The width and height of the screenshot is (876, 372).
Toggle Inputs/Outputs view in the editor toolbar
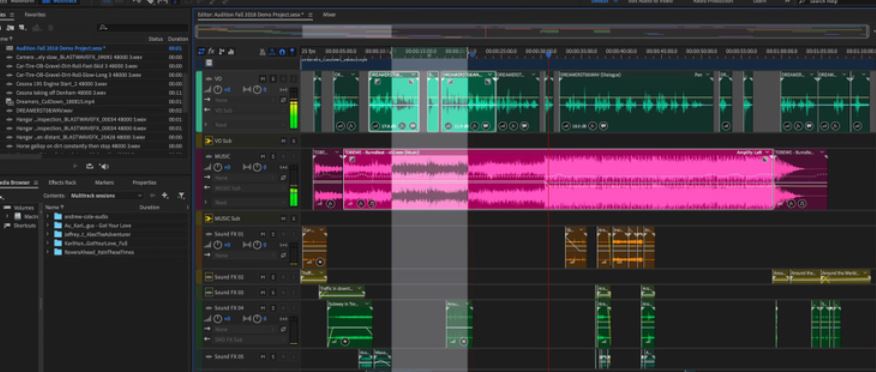(202, 51)
